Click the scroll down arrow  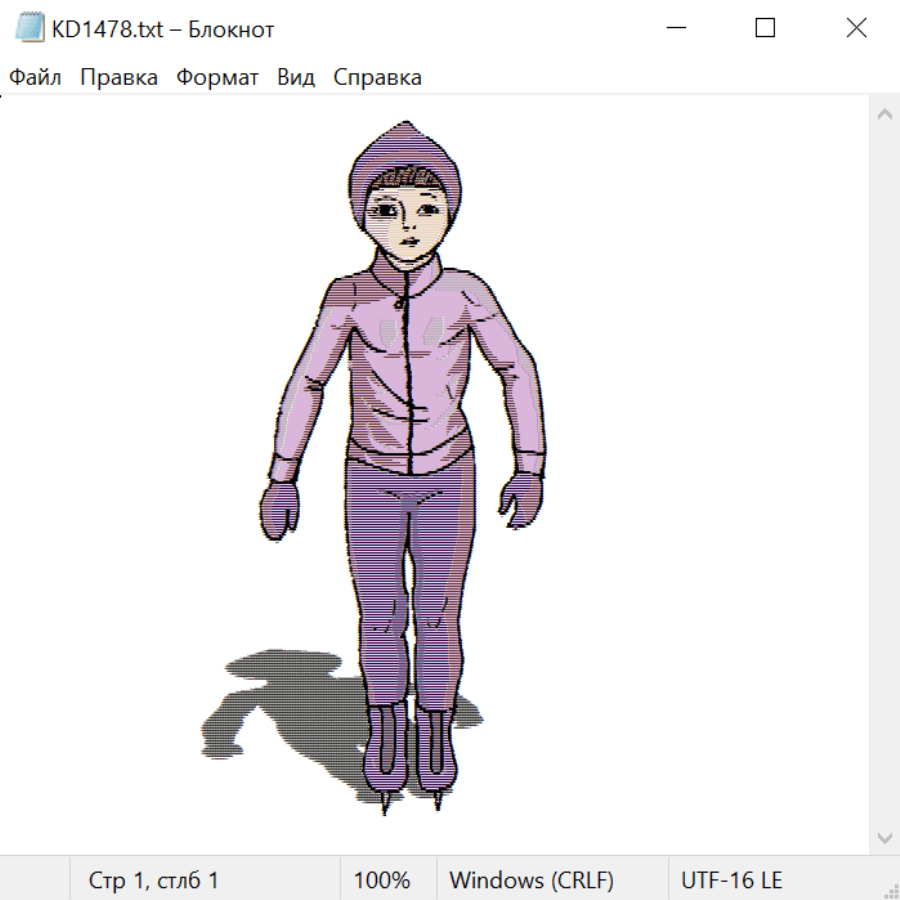tap(884, 837)
